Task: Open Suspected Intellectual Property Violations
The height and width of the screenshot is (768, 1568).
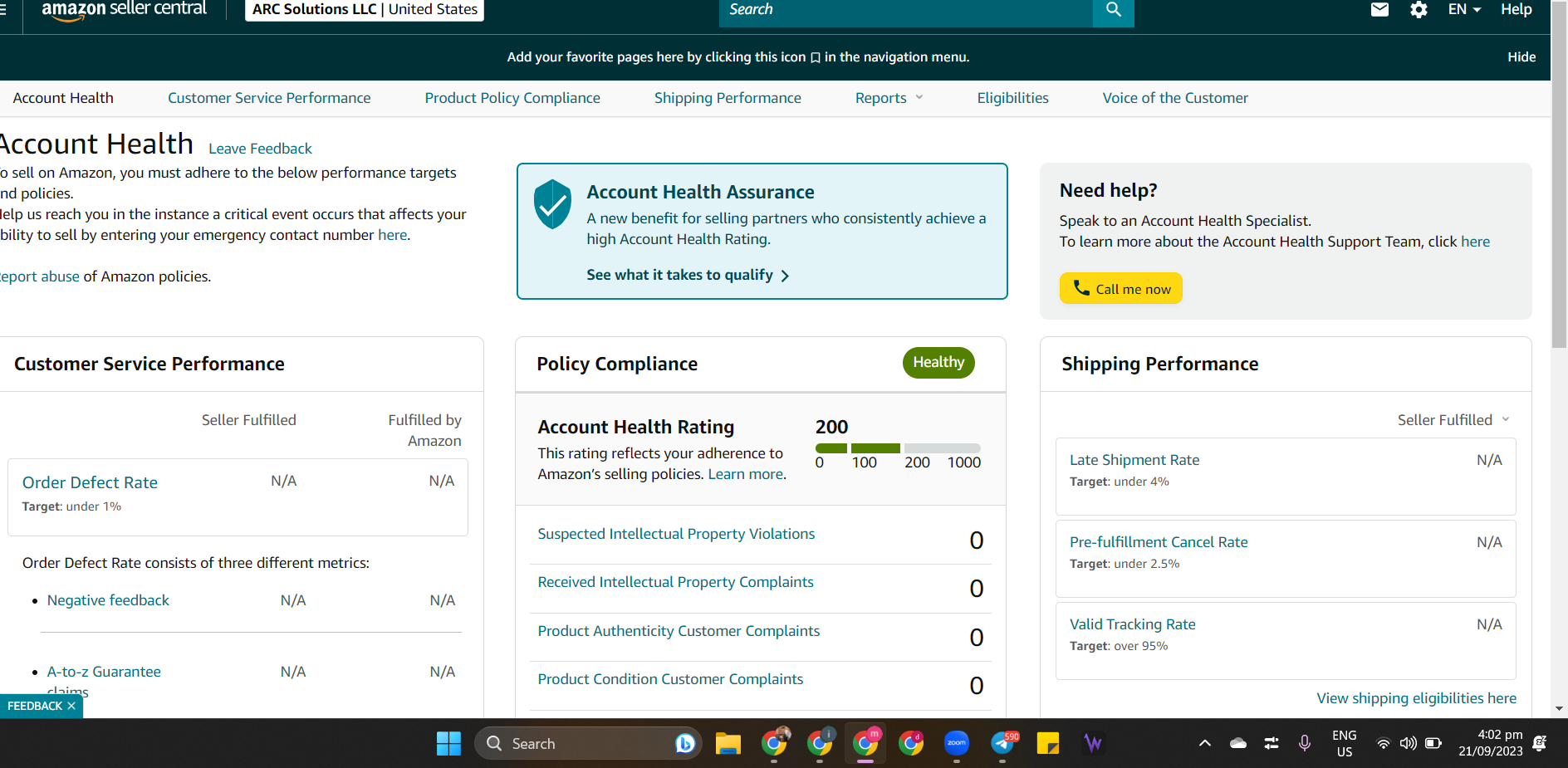Action: (676, 534)
